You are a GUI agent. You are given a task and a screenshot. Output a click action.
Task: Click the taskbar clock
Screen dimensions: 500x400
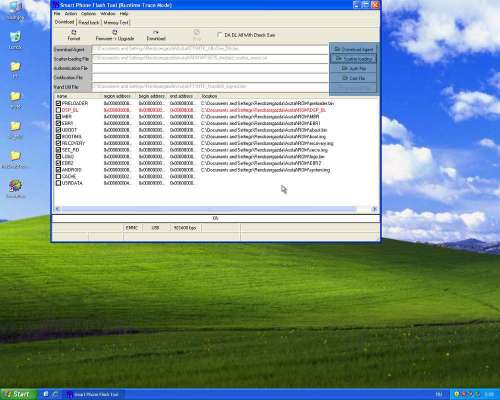tap(489, 394)
